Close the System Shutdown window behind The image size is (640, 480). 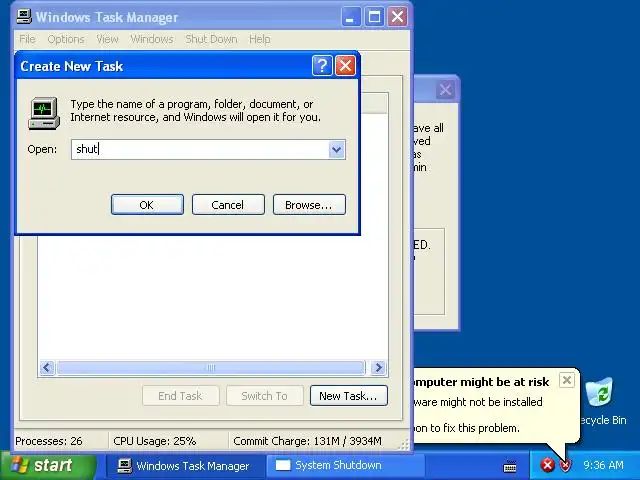445,89
